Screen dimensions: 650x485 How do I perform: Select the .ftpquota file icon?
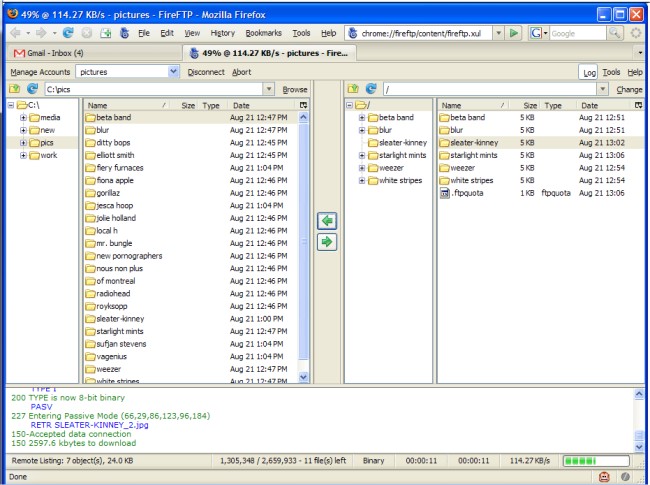pyautogui.click(x=445, y=193)
